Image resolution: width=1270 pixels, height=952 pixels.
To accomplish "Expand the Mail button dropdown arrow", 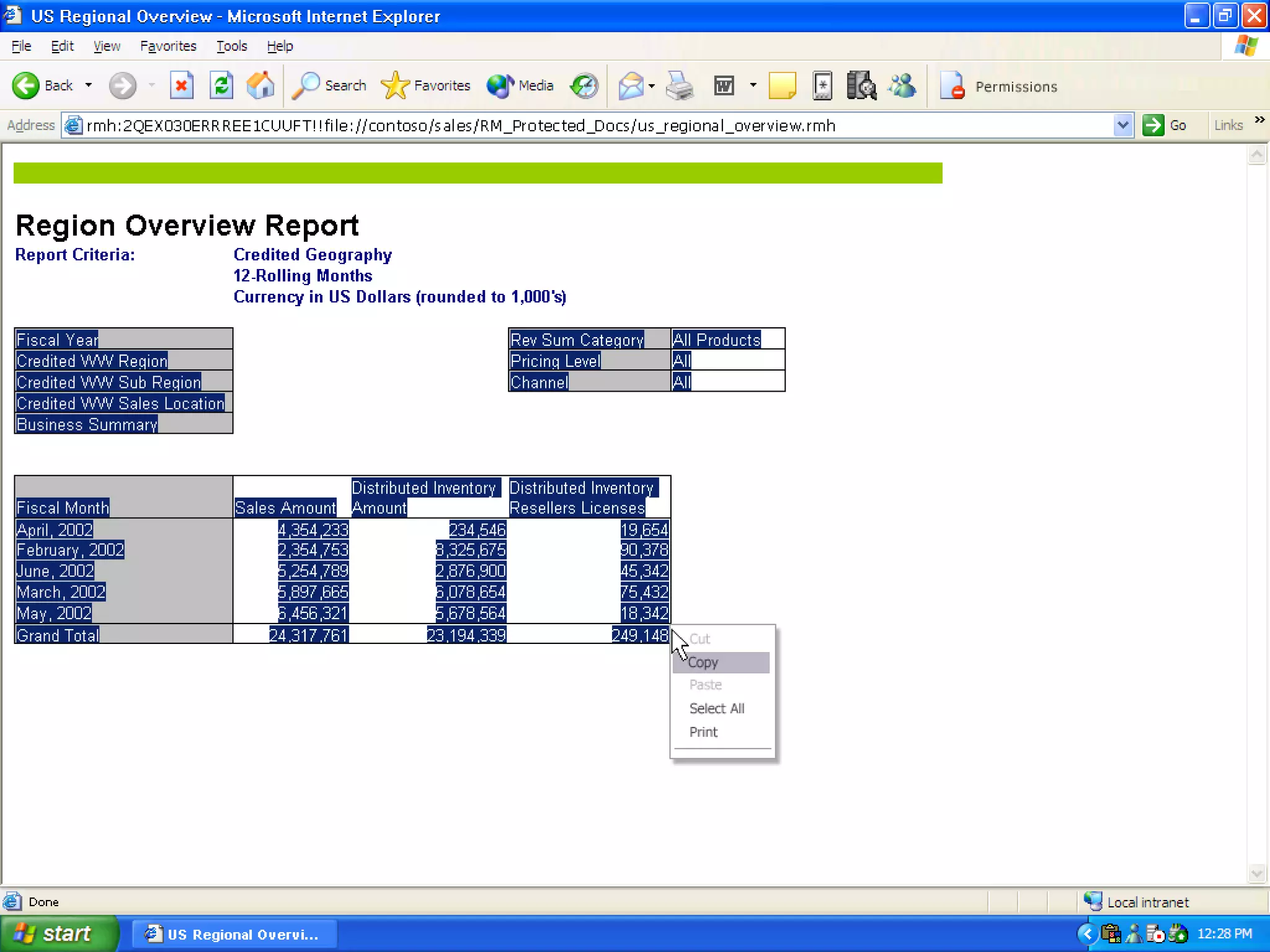I will (652, 86).
